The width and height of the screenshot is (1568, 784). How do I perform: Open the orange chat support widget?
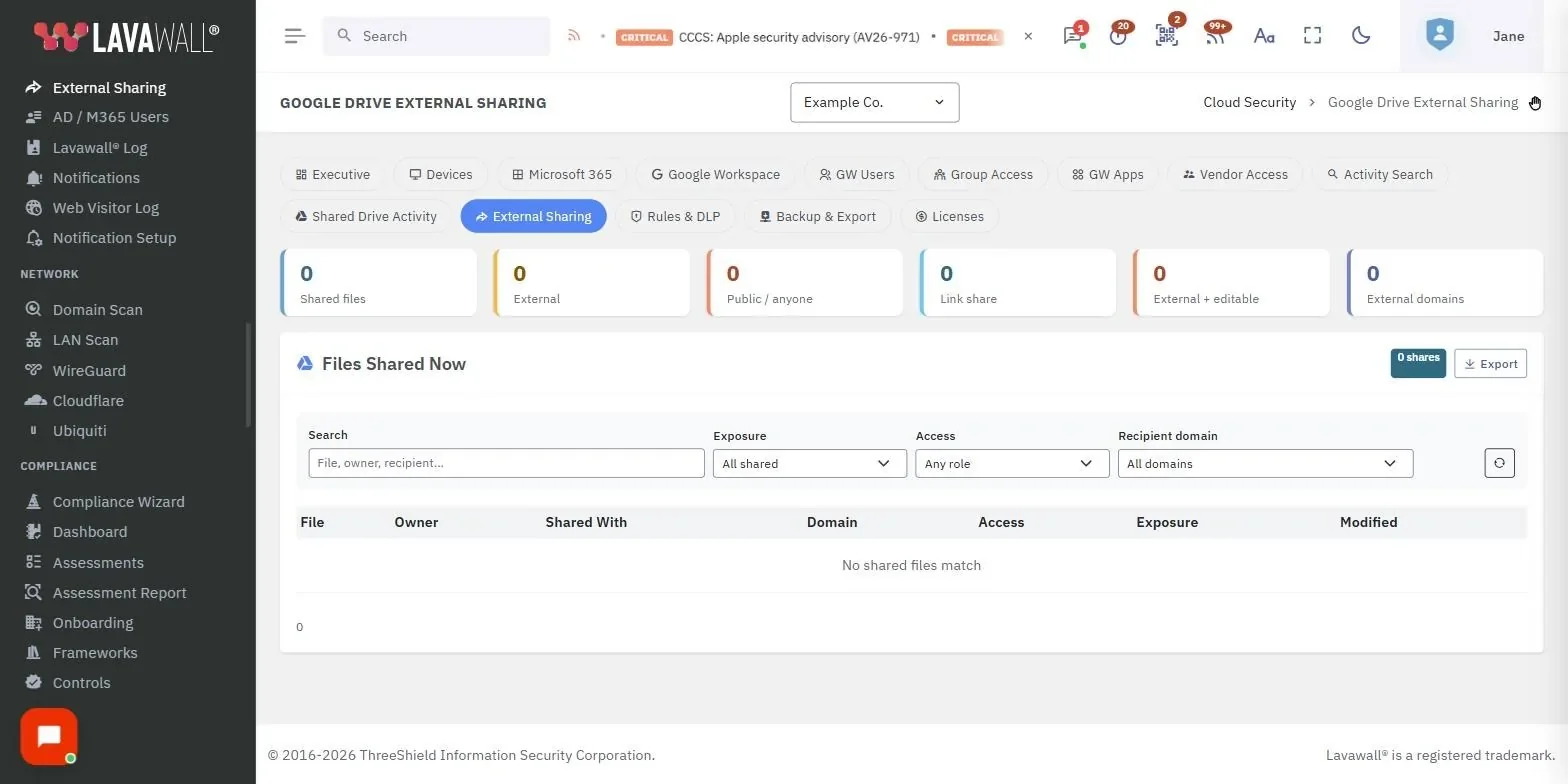pyautogui.click(x=49, y=737)
